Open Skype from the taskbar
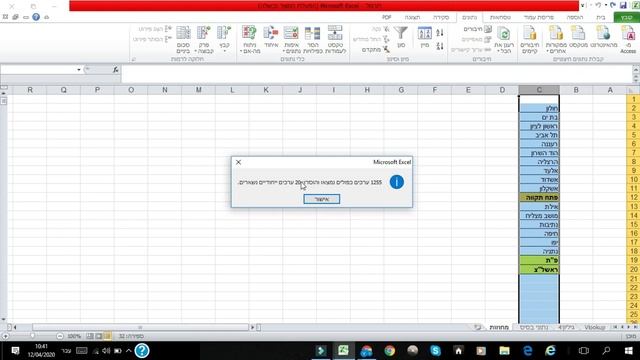This screenshot has height=360, width=640. click(x=436, y=351)
